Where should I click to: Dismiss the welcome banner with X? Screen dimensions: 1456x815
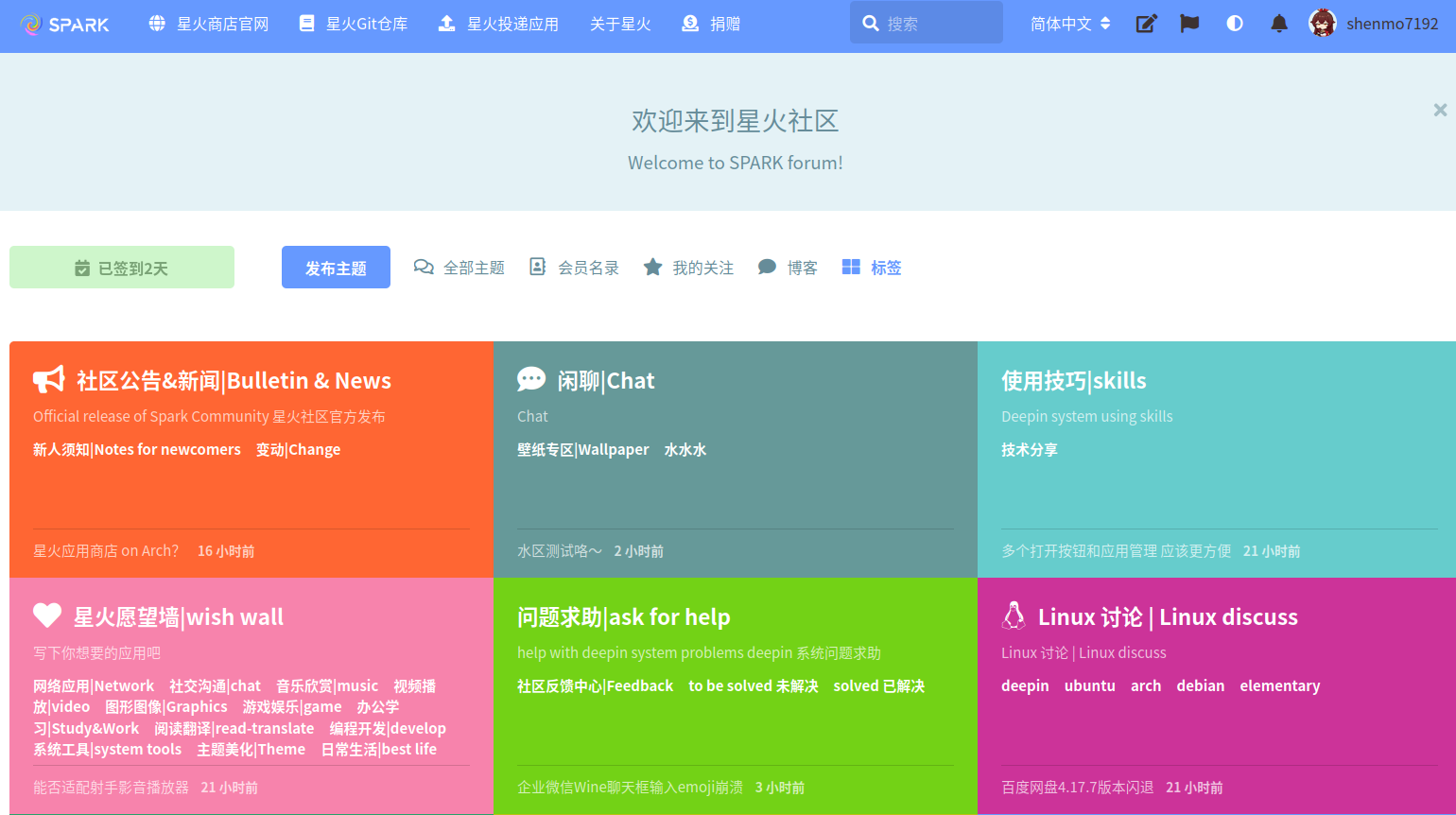pyautogui.click(x=1440, y=110)
